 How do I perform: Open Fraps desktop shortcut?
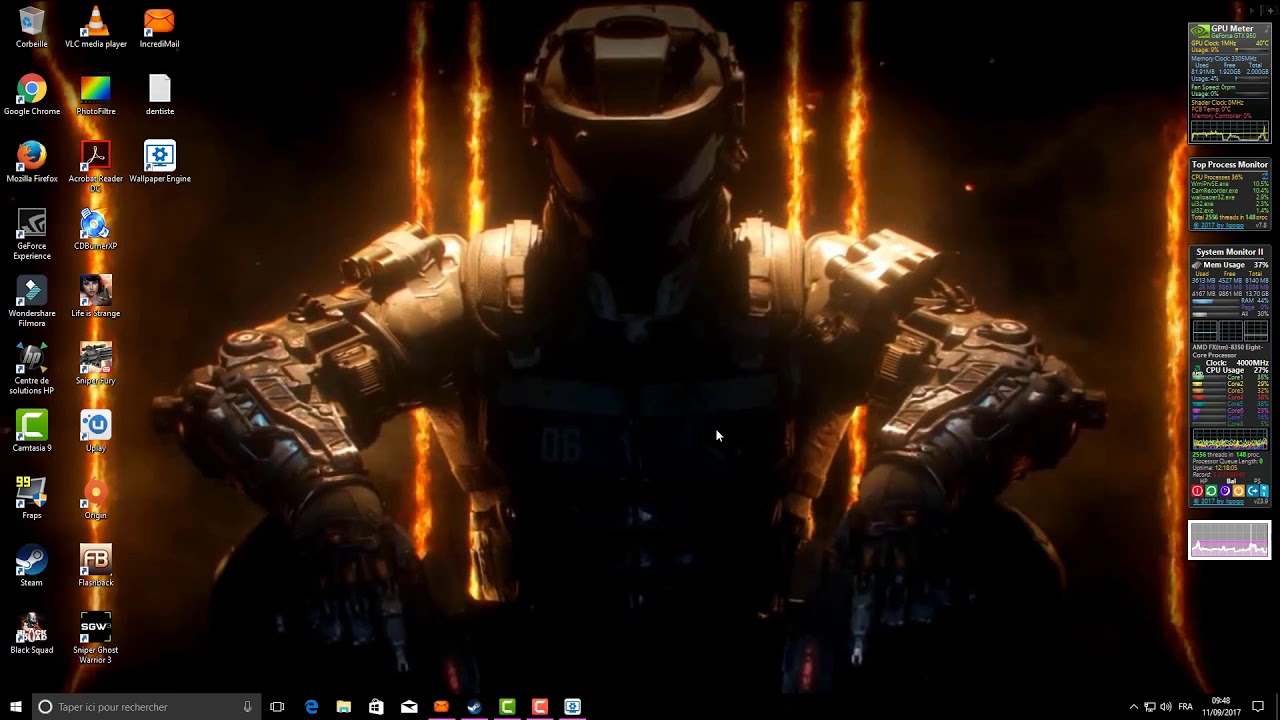[x=32, y=498]
